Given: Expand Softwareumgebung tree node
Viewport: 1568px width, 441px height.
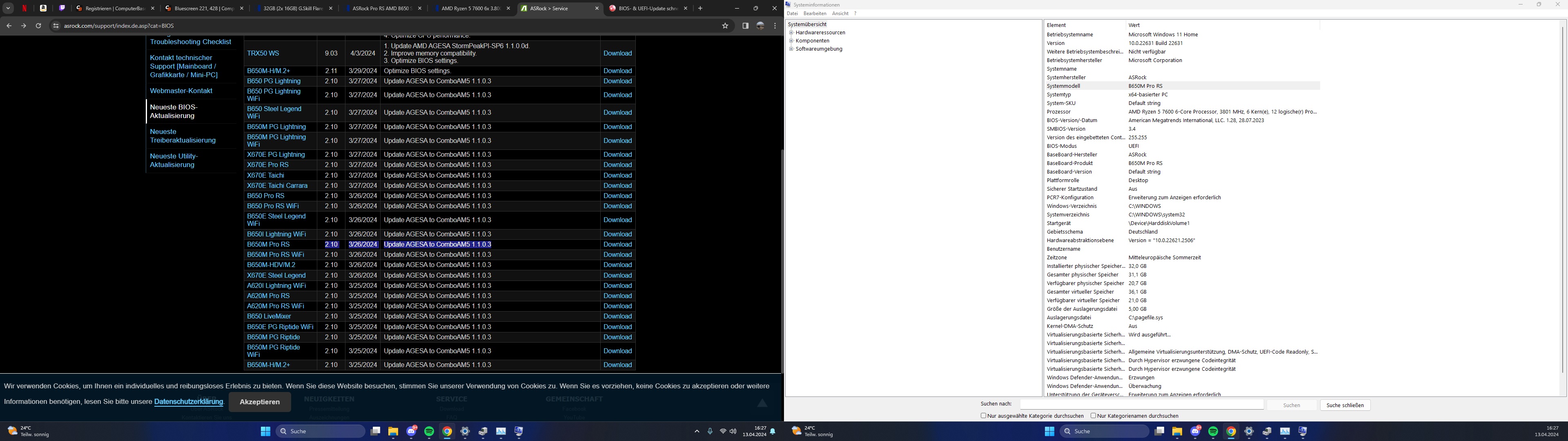Looking at the screenshot, I should (x=791, y=49).
